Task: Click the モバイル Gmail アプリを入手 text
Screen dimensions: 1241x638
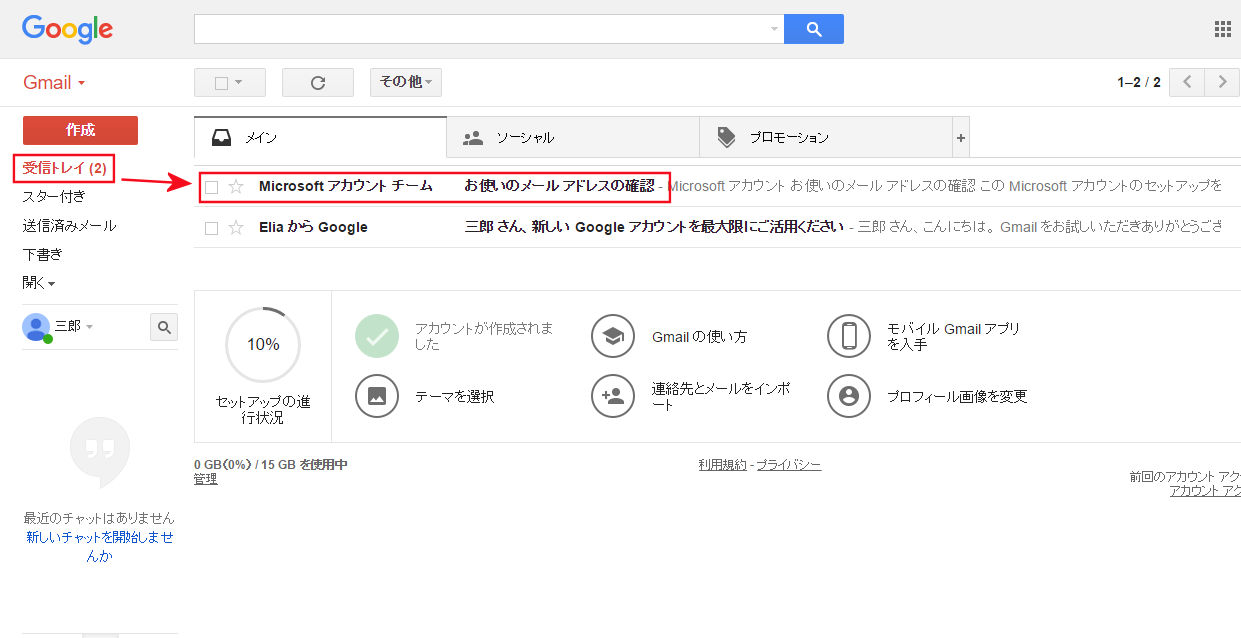Action: coord(953,336)
